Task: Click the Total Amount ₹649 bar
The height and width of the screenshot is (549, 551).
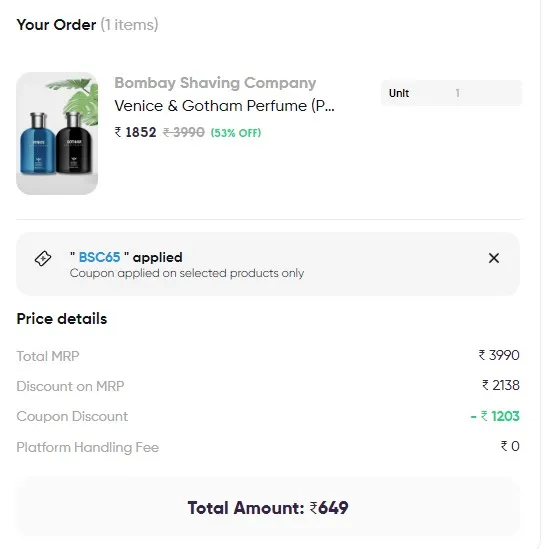Action: [x=268, y=508]
